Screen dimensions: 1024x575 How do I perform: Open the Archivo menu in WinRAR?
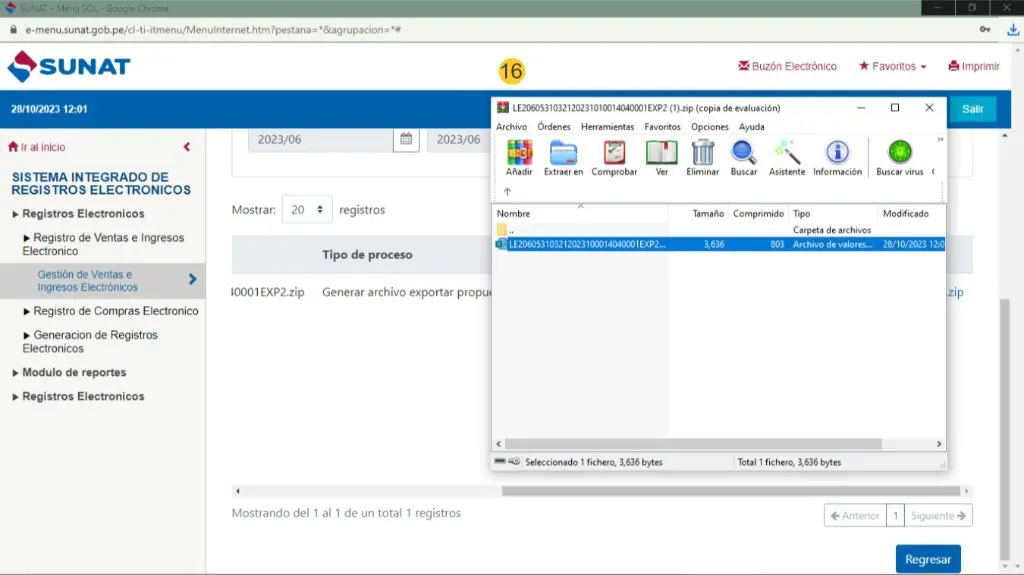click(511, 127)
